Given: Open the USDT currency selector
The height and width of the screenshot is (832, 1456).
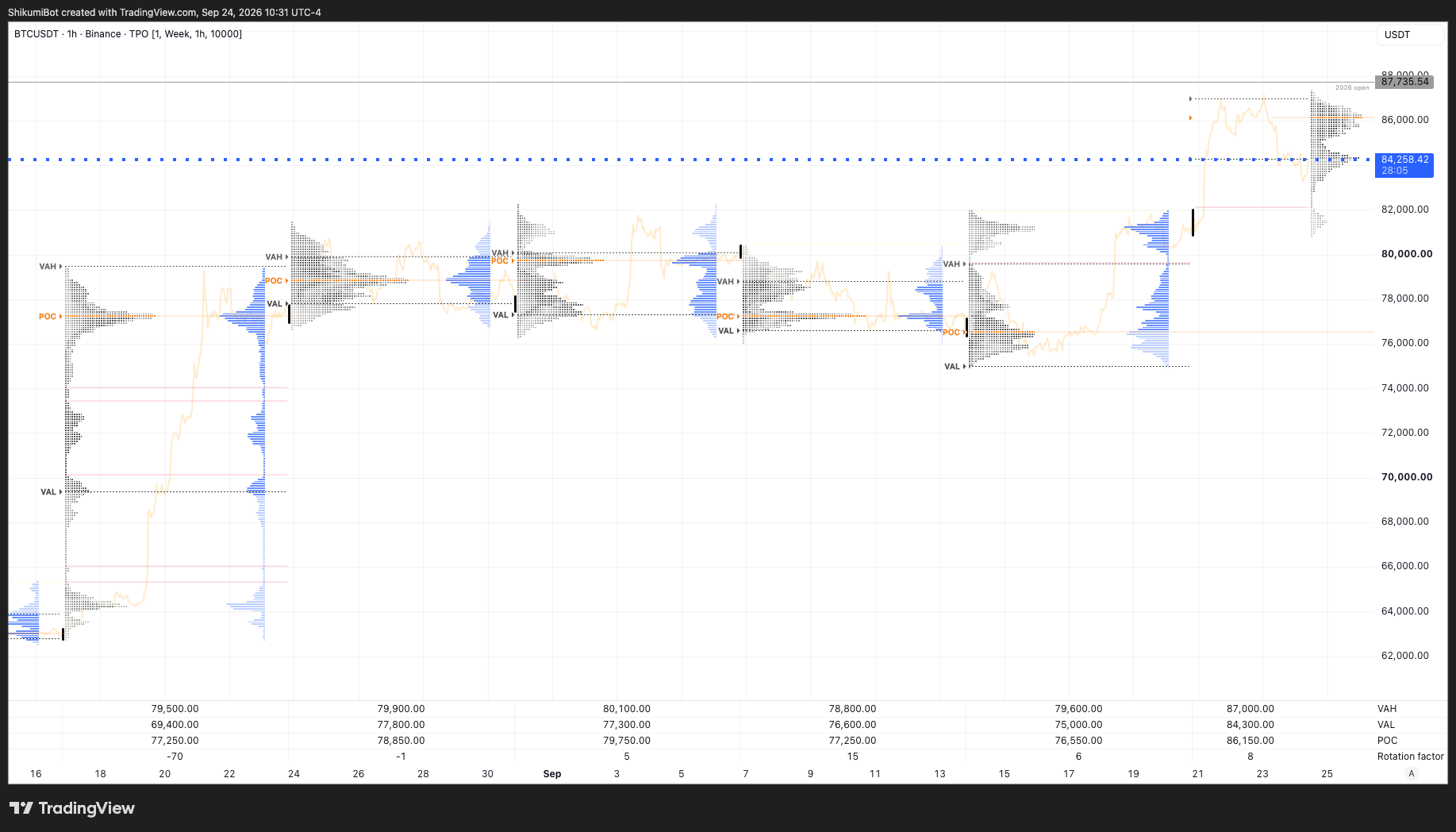Looking at the screenshot, I should pos(1410,34).
